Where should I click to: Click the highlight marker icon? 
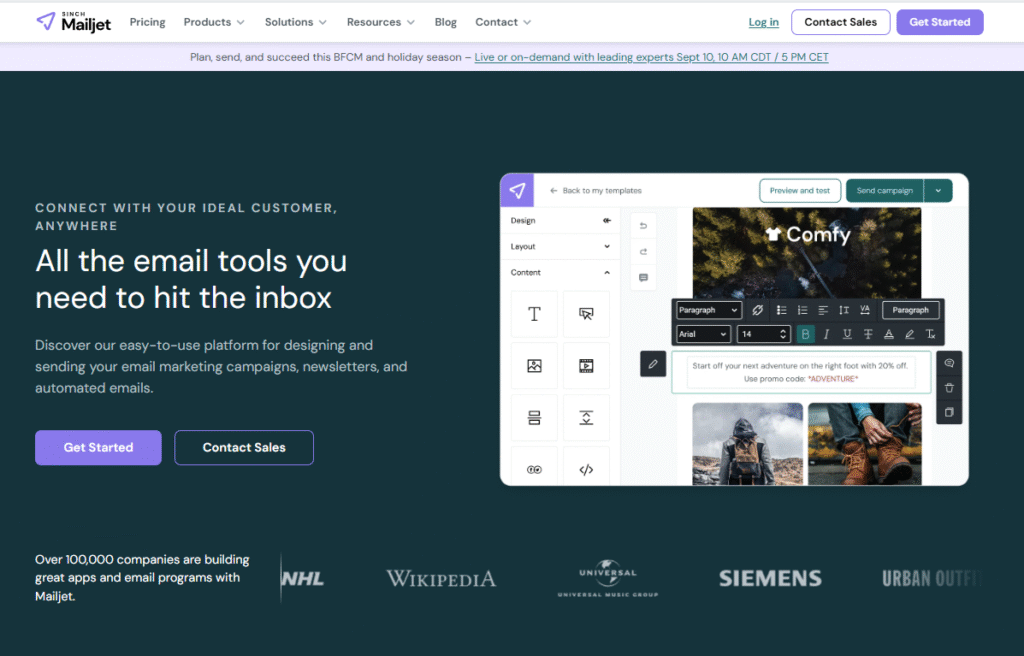(909, 334)
